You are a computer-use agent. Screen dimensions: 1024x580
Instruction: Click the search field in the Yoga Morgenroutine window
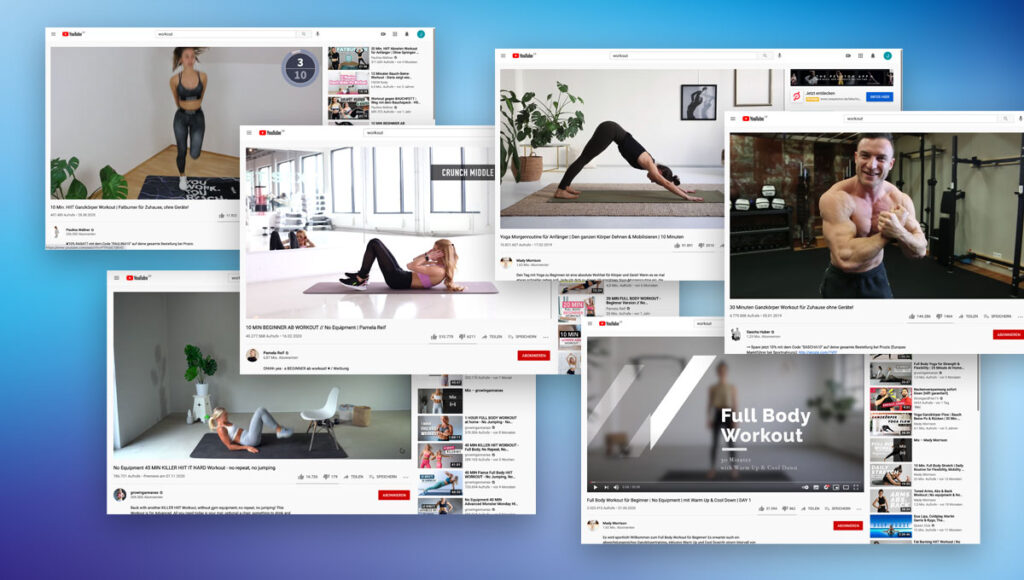[x=684, y=56]
